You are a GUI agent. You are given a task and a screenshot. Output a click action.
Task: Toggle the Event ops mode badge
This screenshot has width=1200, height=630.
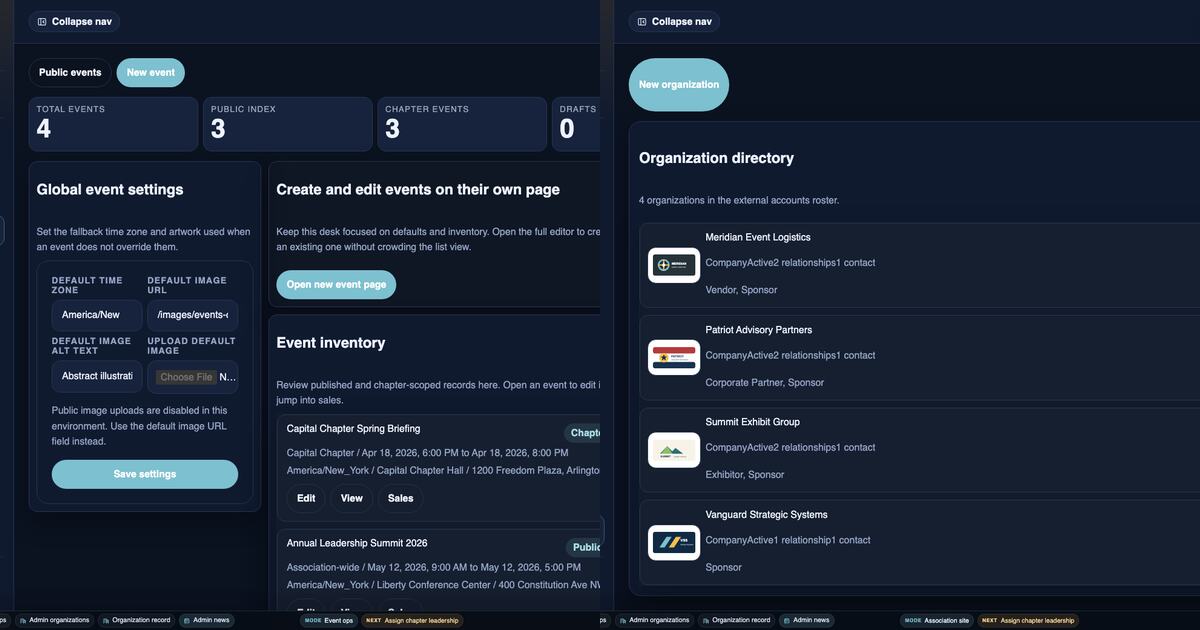tap(330, 620)
